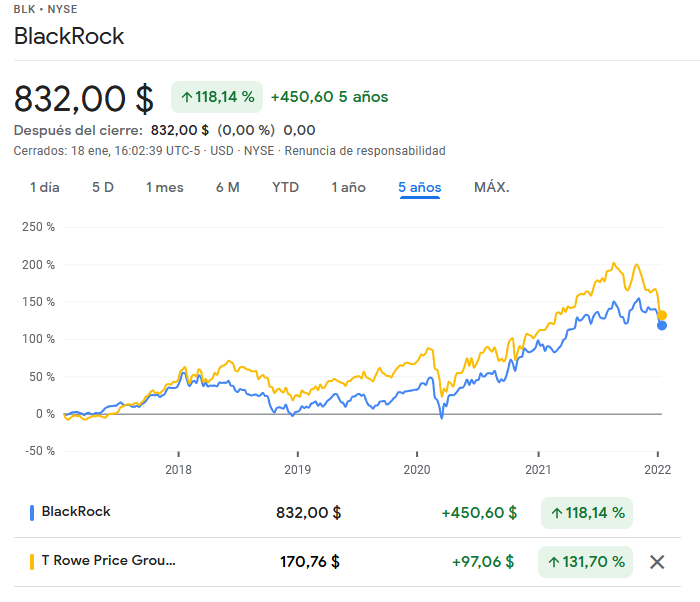Click the BlackRock row name in legend

point(76,512)
